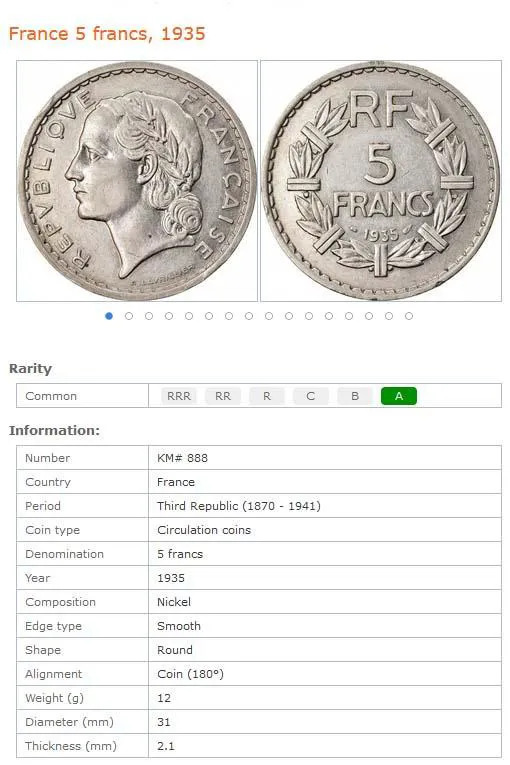Viewport: 510px width, 765px height.
Task: Click the RR rarity badge
Action: [x=223, y=396]
